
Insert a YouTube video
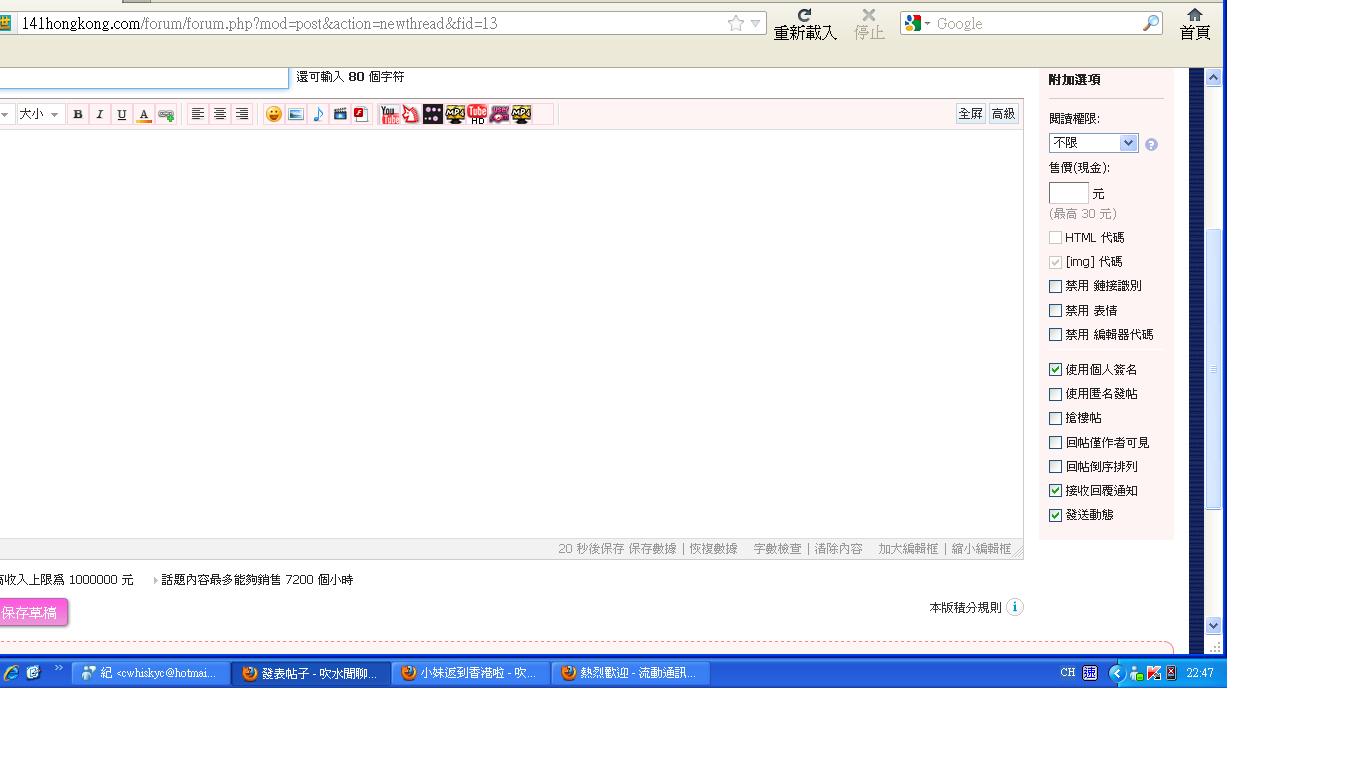[x=389, y=114]
